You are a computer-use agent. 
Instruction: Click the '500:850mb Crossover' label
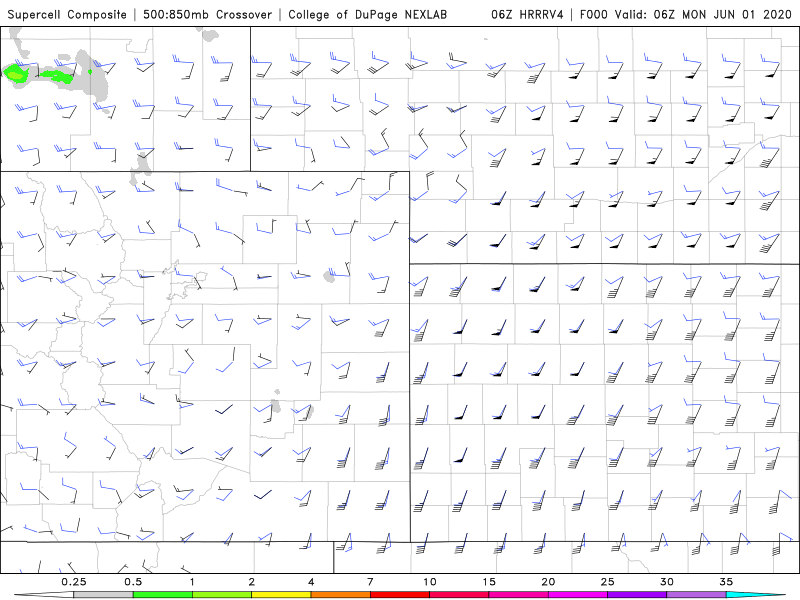click(x=207, y=14)
